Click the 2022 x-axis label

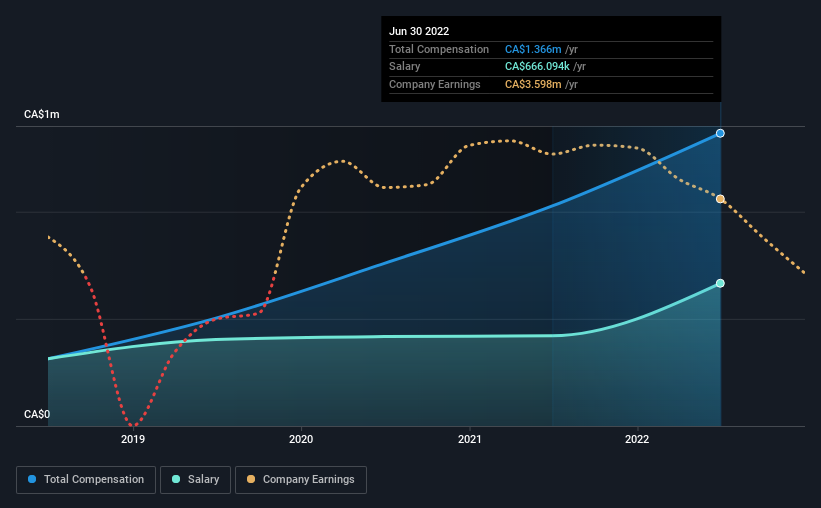[637, 439]
